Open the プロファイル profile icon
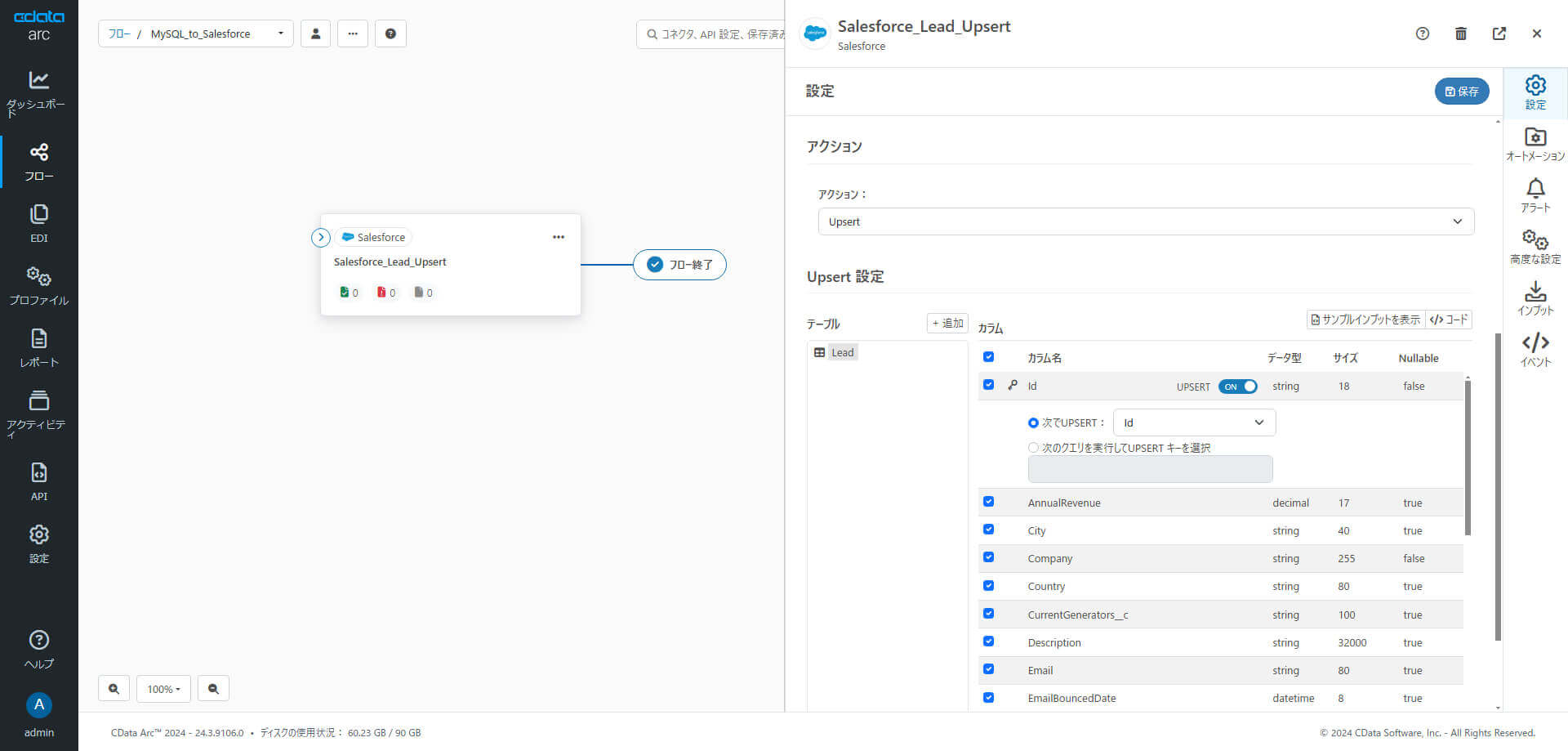Viewport: 1568px width, 751px height. click(x=38, y=276)
